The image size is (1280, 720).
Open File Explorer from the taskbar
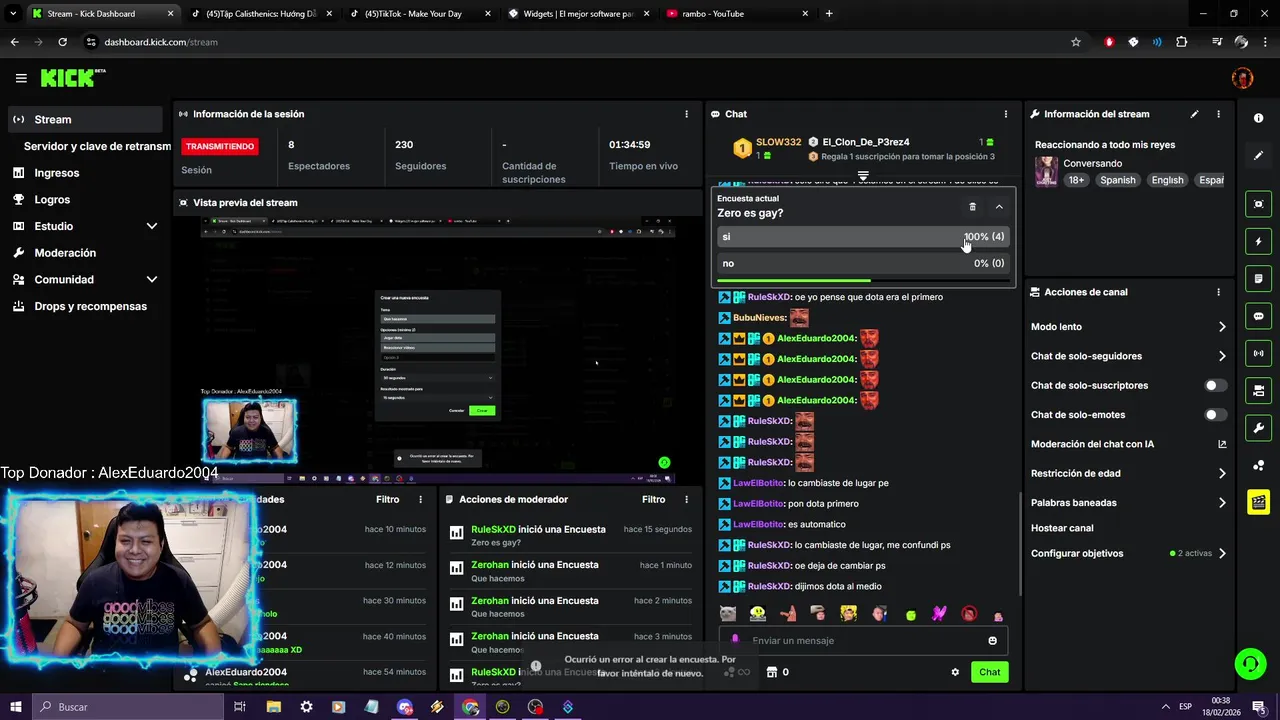[273, 707]
